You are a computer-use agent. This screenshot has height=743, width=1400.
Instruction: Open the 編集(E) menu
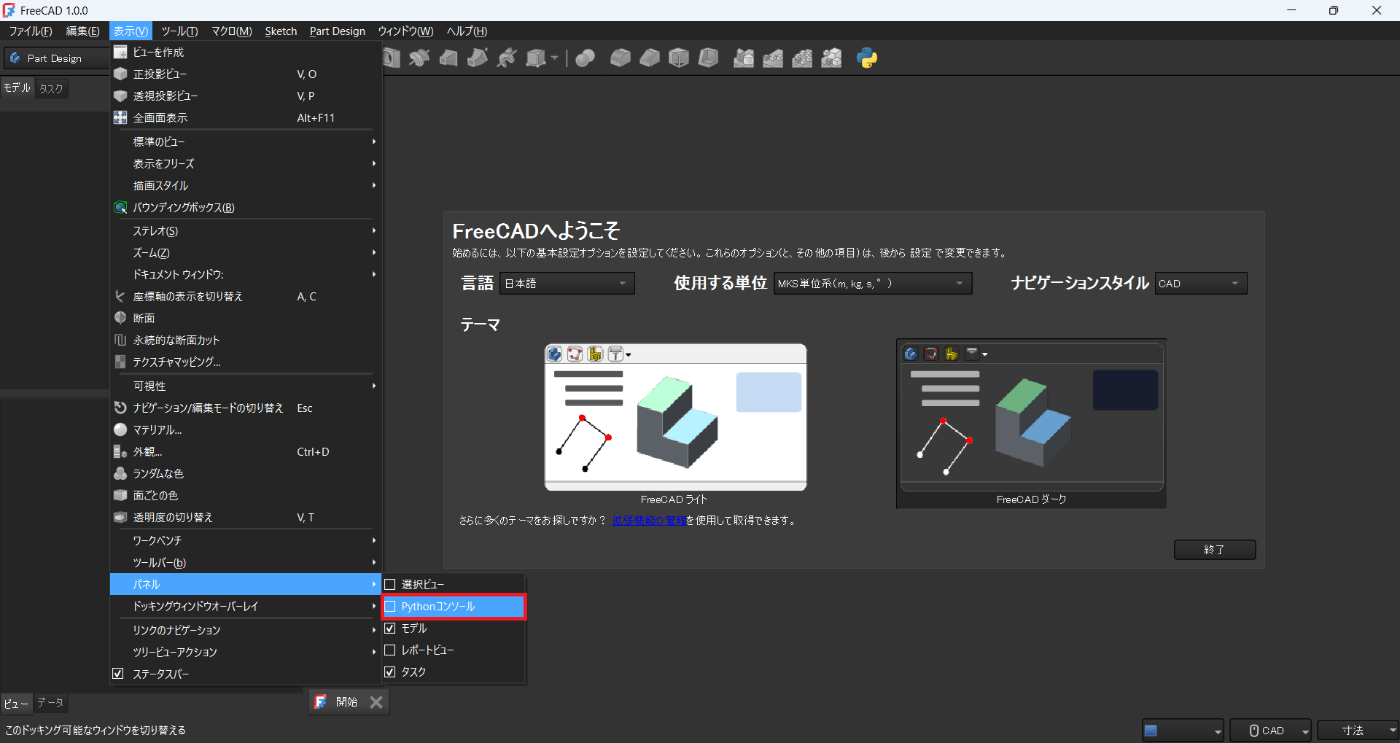[82, 31]
